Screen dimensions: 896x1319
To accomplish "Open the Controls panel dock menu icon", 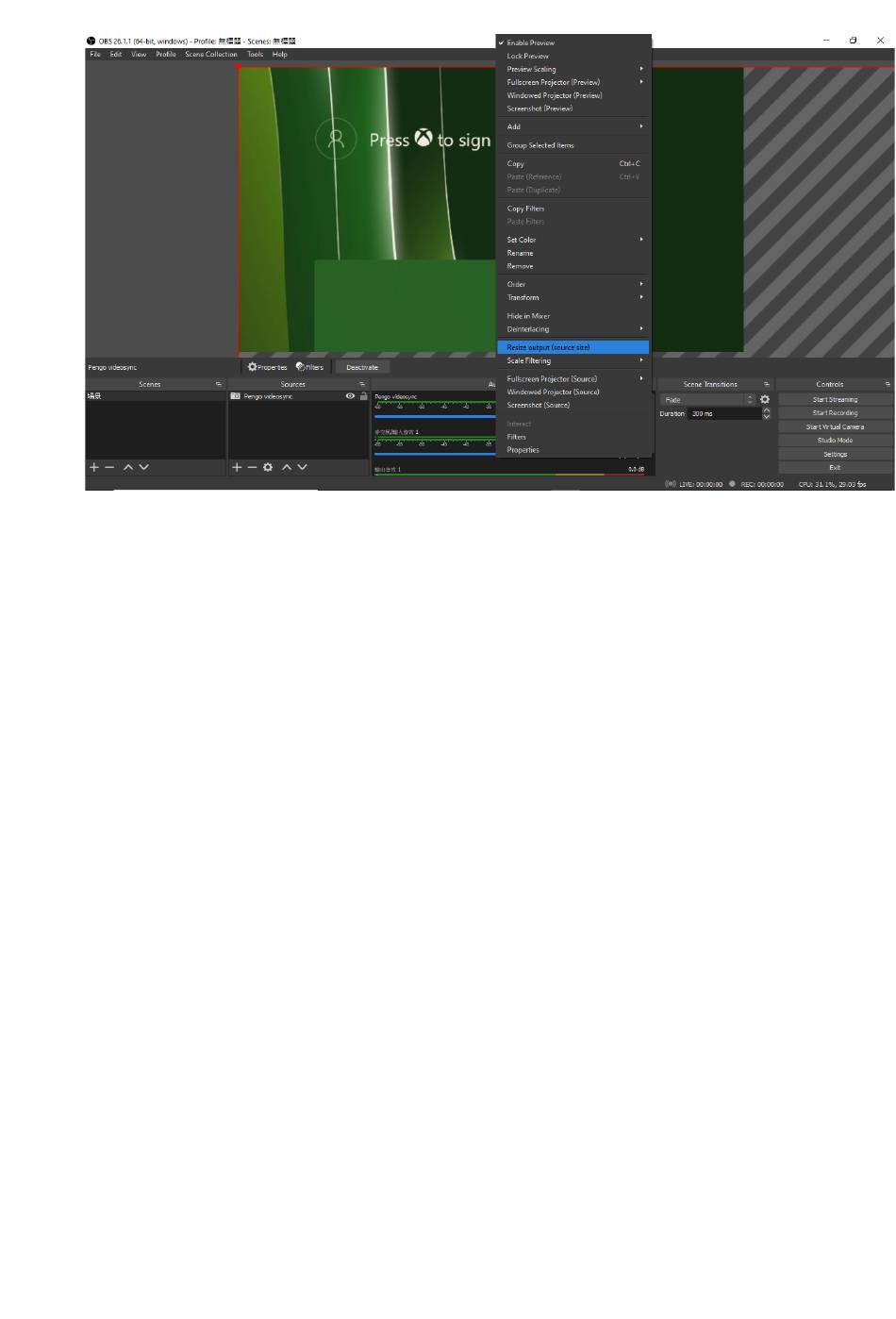I will pyautogui.click(x=888, y=384).
